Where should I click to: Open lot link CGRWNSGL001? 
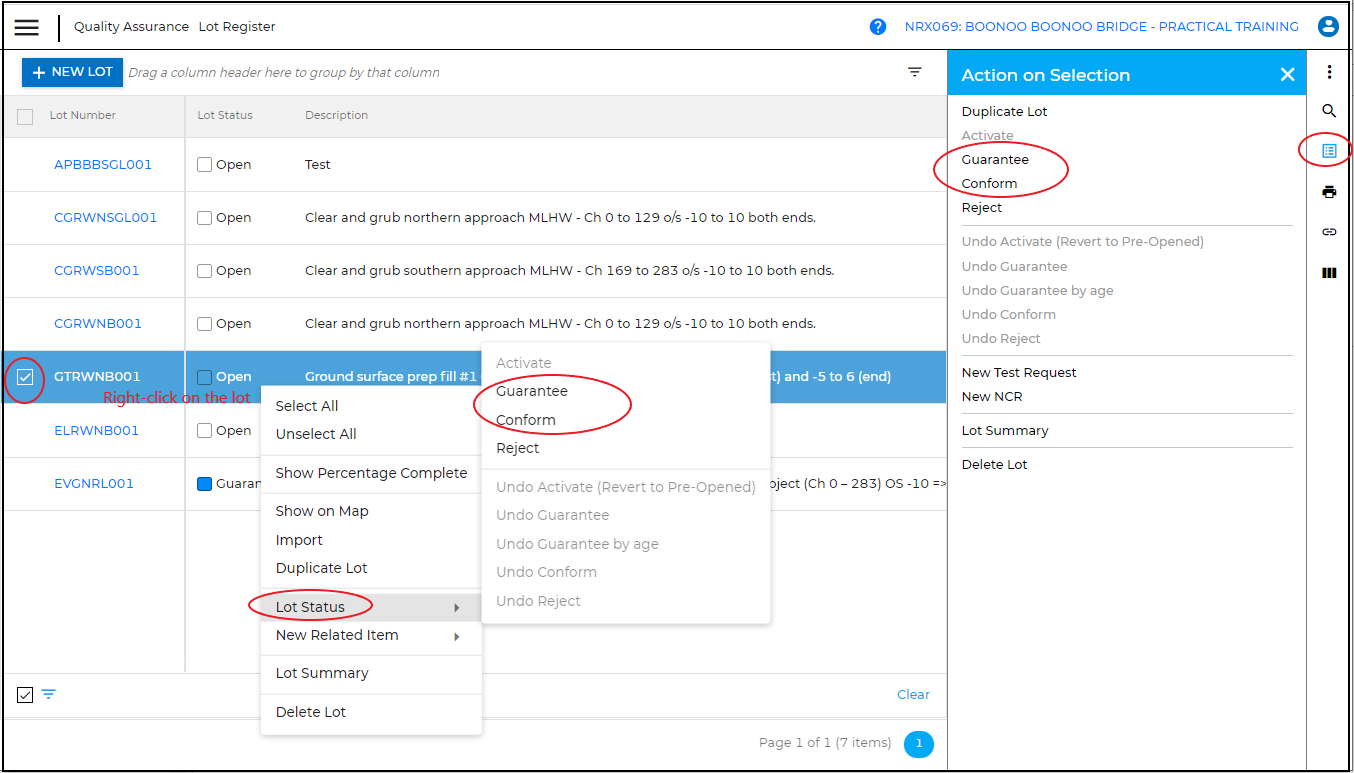[x=105, y=218]
